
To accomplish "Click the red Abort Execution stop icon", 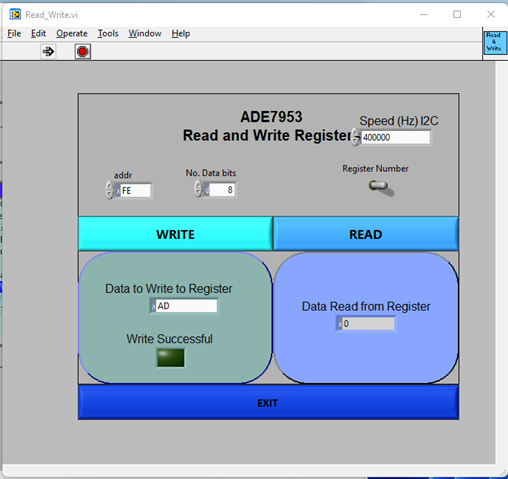I will [x=83, y=52].
